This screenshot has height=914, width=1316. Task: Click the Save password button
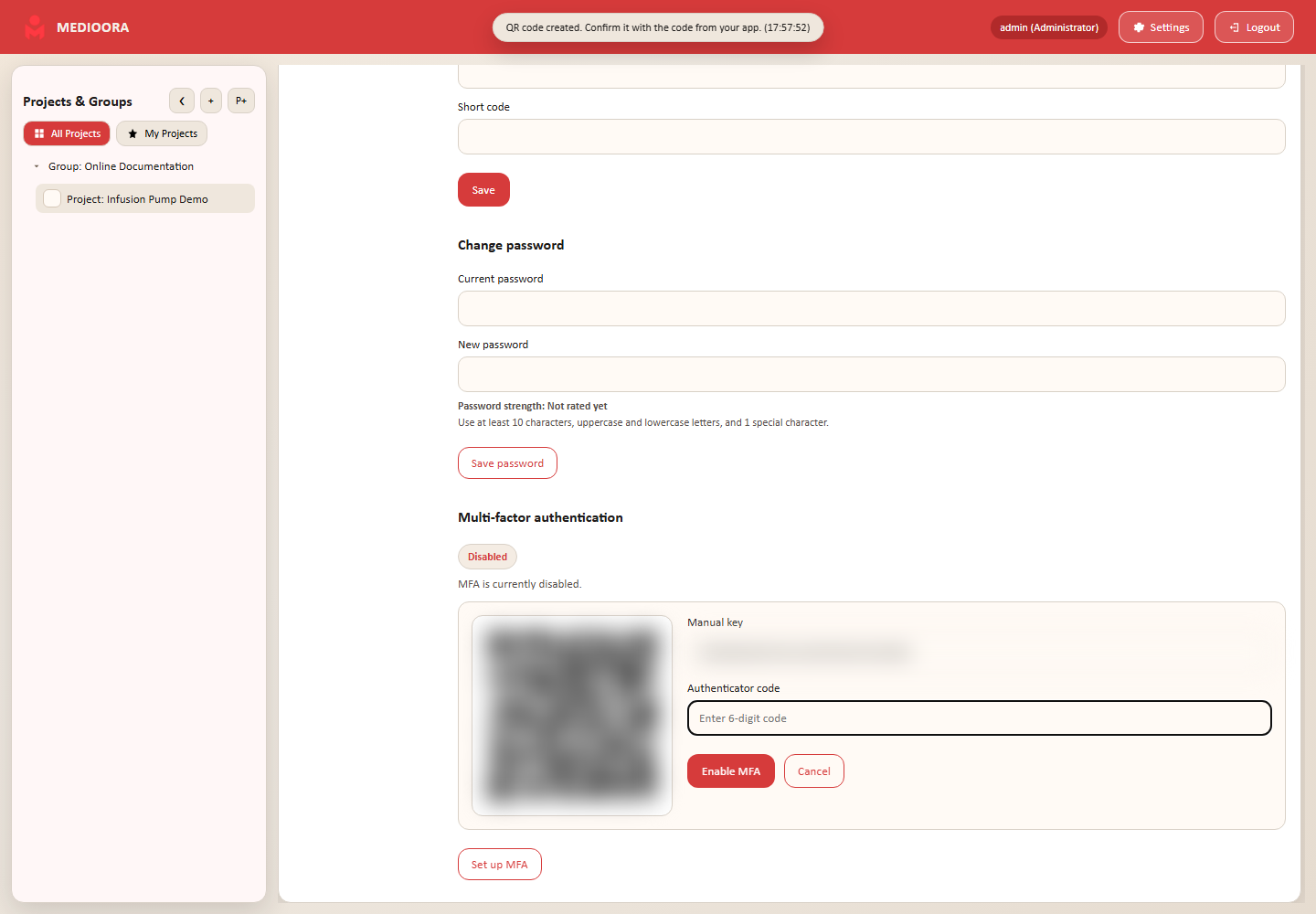pos(507,463)
